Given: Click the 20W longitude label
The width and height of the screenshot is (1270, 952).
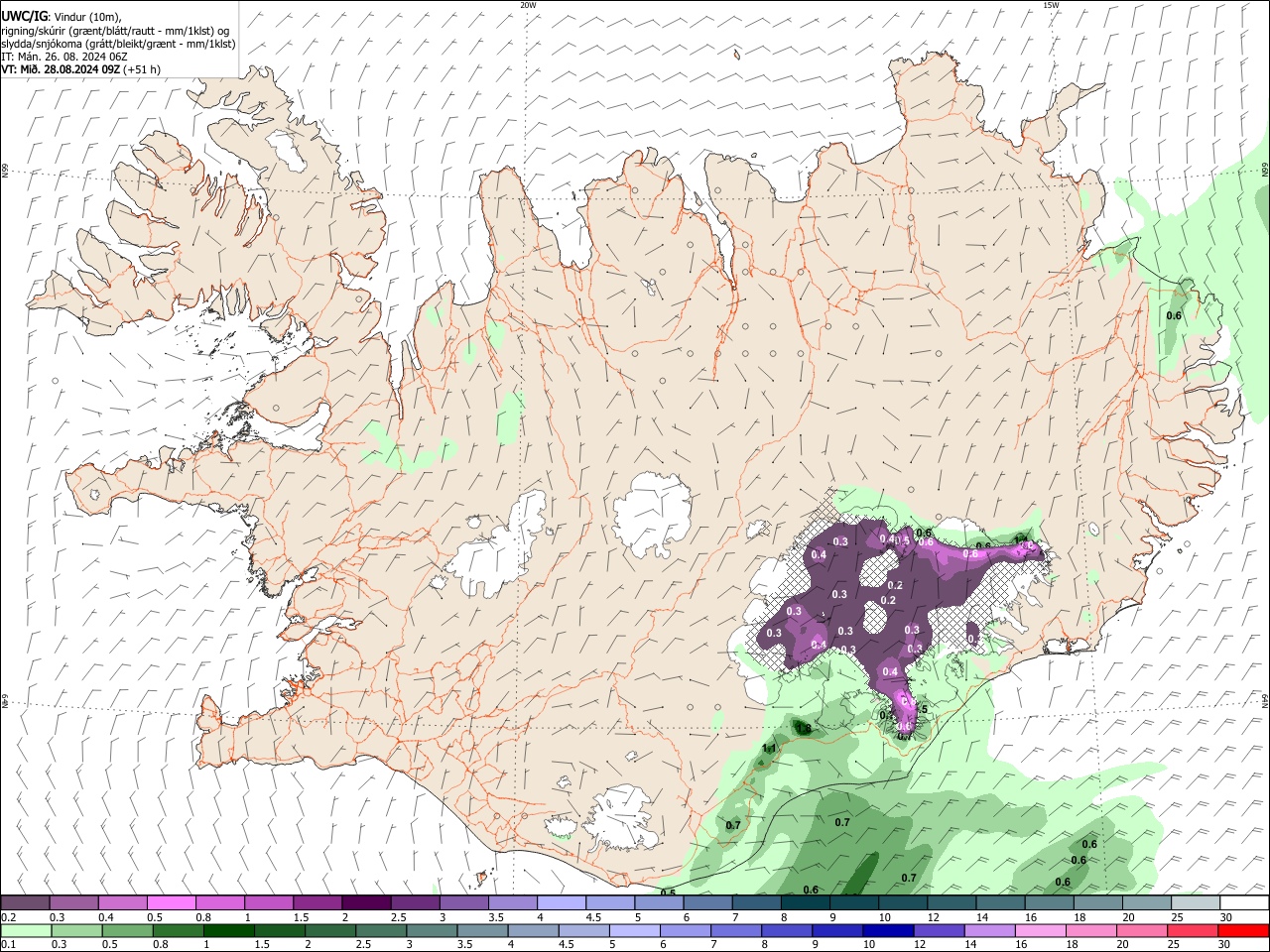Looking at the screenshot, I should pyautogui.click(x=528, y=5).
